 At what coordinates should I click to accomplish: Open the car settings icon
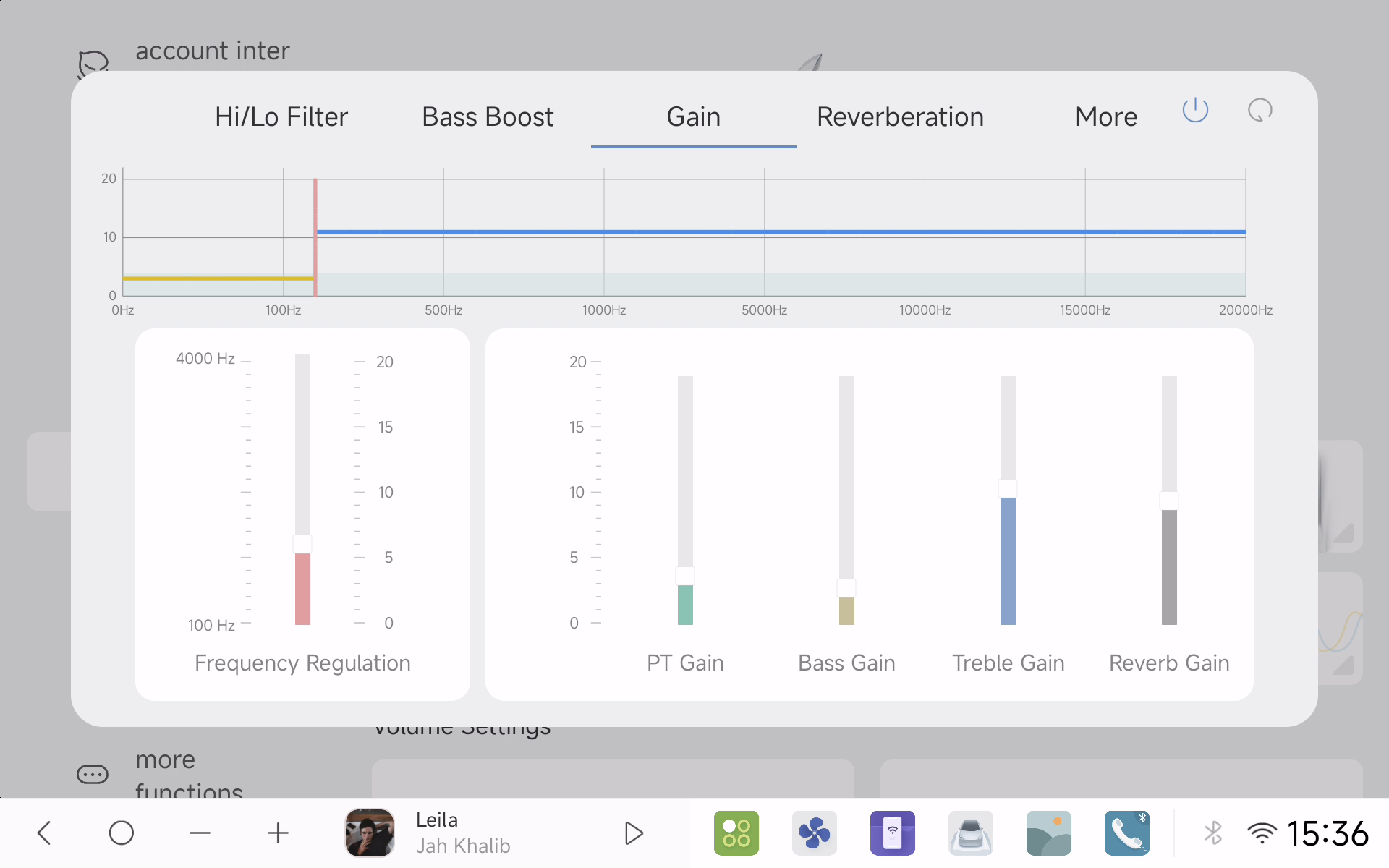point(970,833)
